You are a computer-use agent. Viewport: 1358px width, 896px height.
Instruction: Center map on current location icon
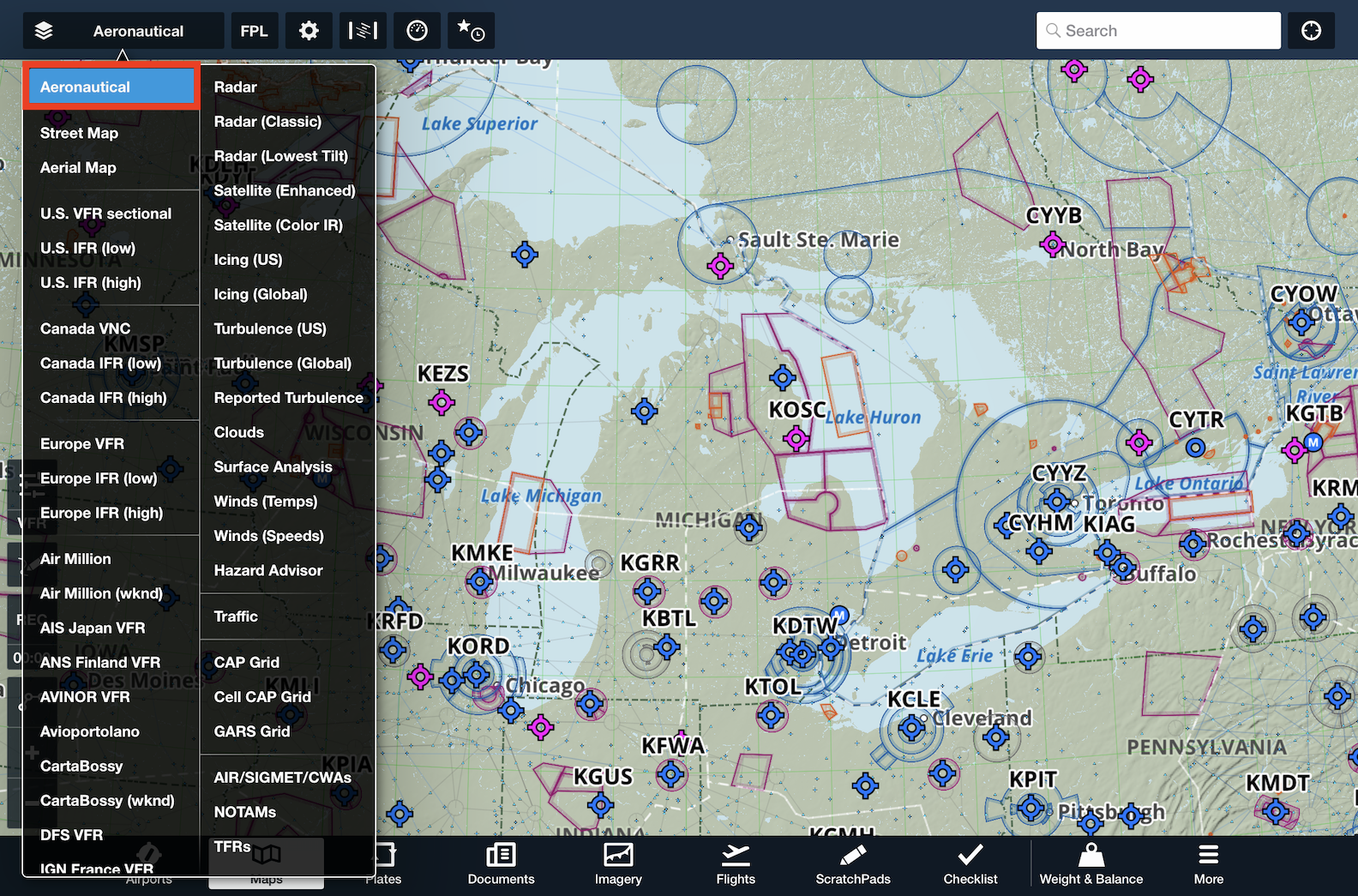[x=1311, y=31]
